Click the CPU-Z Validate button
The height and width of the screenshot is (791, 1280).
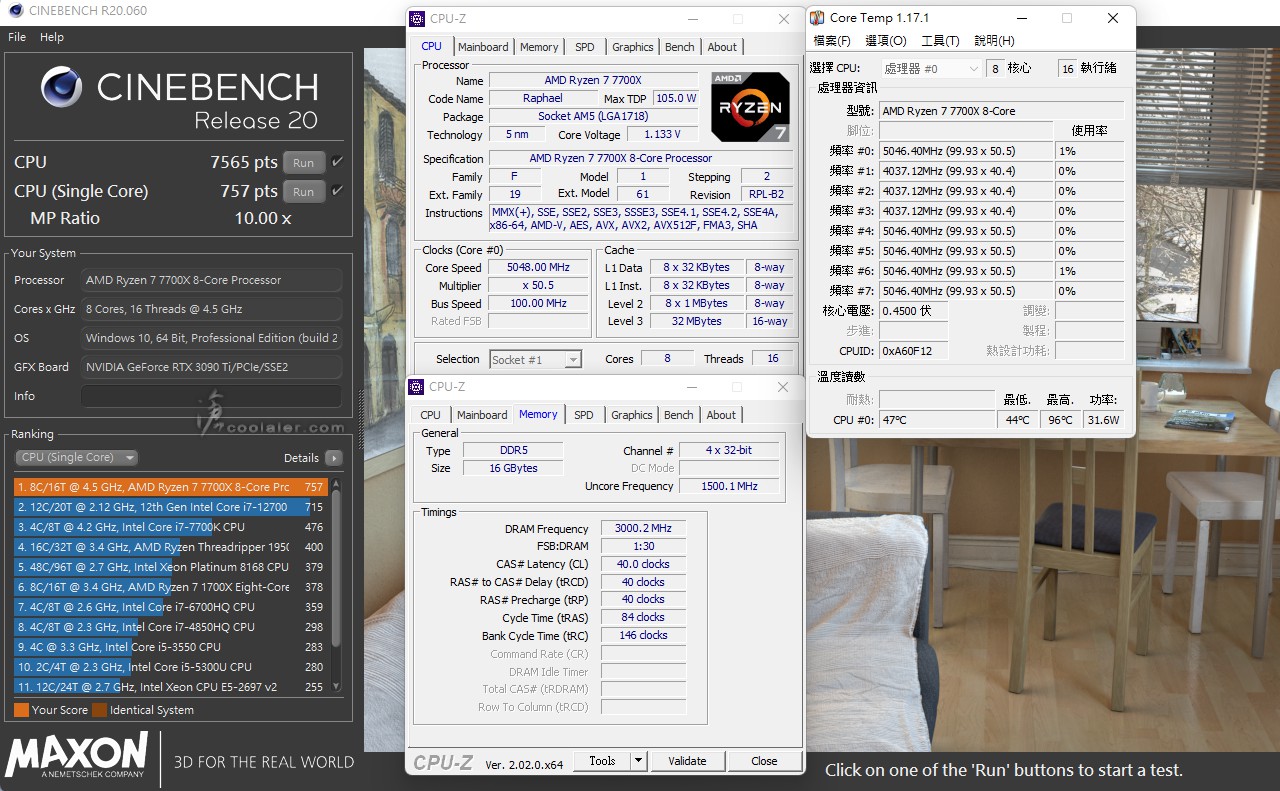click(687, 761)
